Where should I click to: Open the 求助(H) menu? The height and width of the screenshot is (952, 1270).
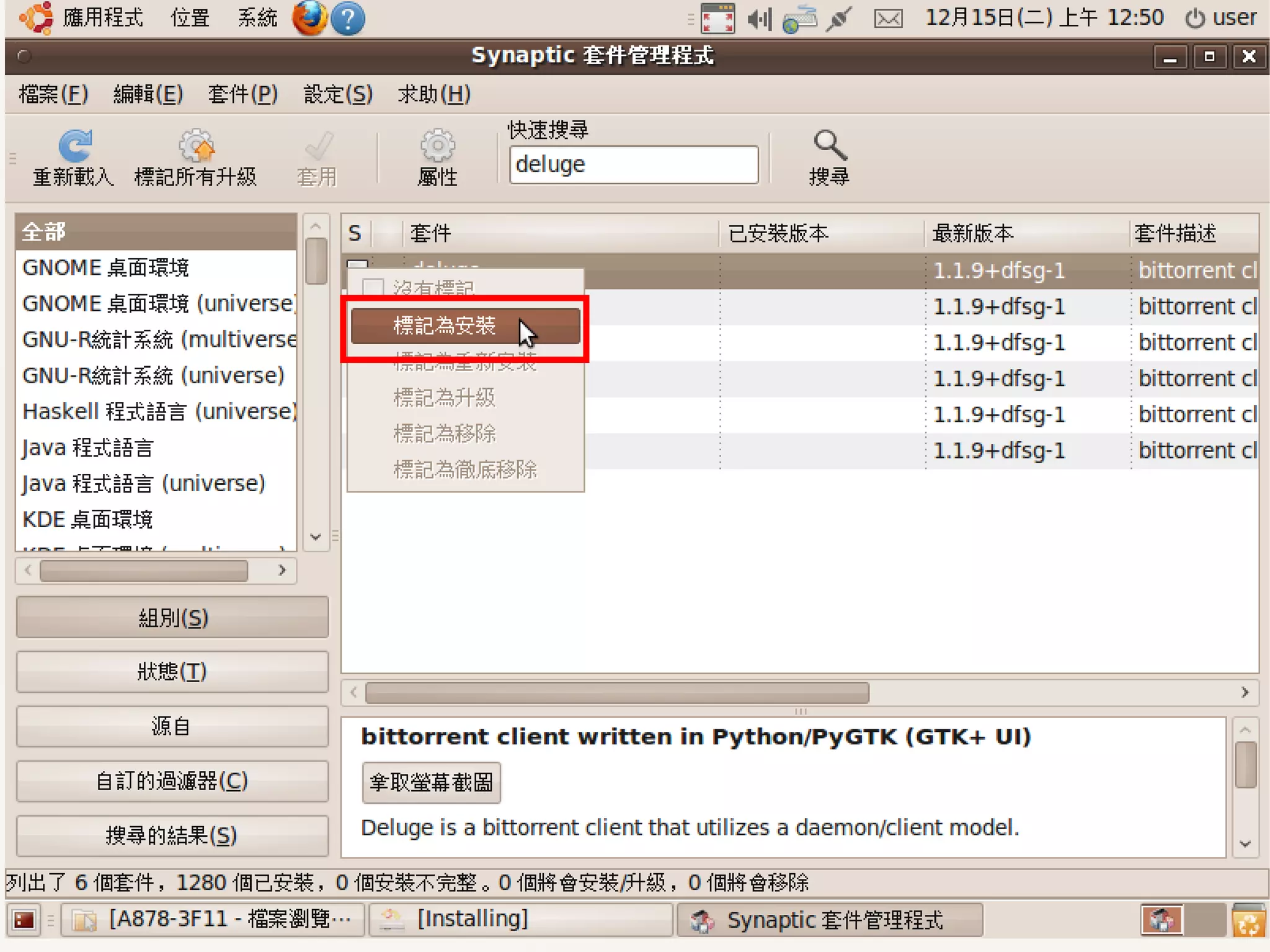point(434,95)
